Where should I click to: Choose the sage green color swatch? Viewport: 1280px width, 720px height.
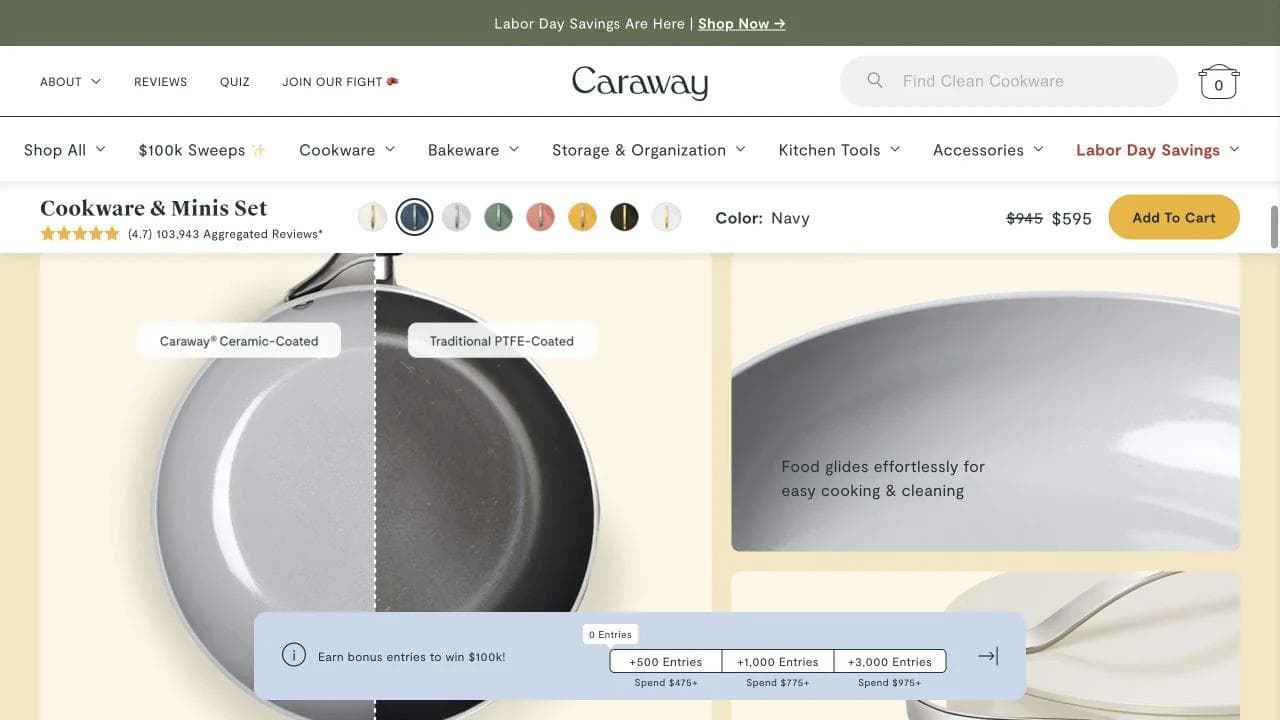click(498, 217)
